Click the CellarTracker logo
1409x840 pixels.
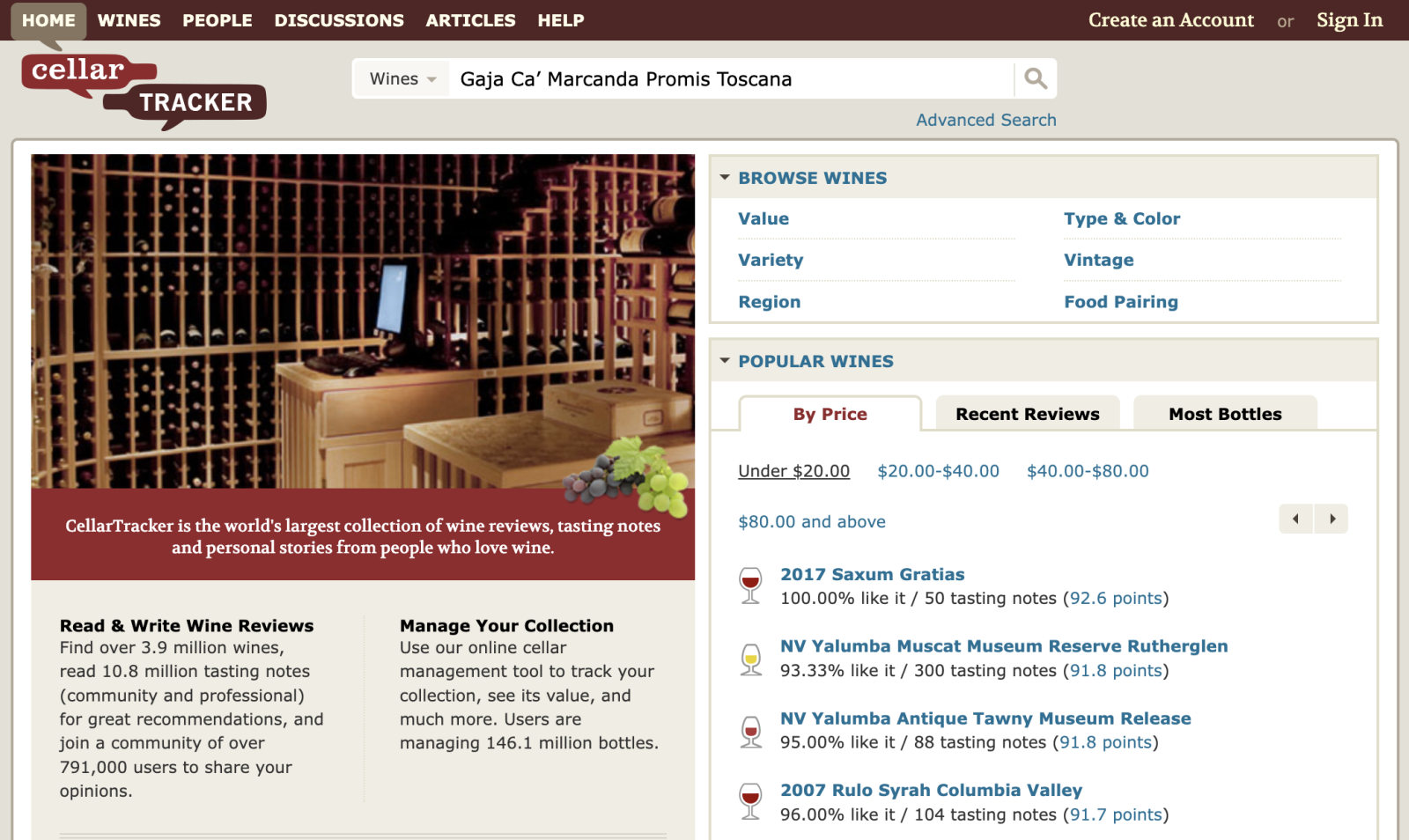point(144,91)
